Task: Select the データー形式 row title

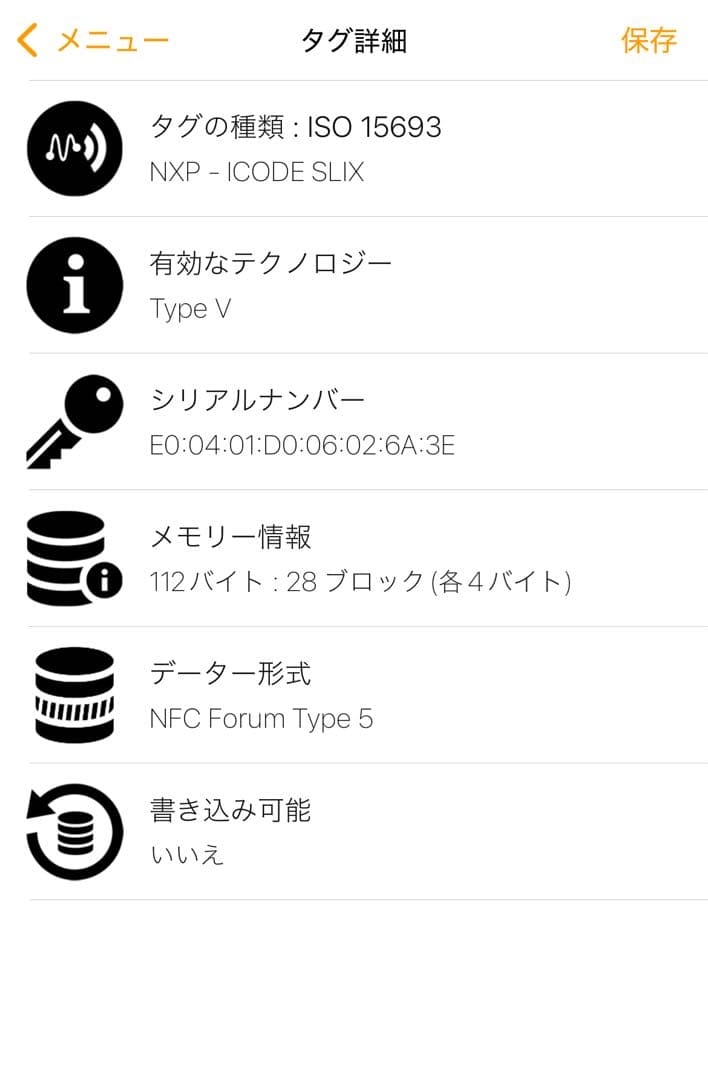Action: (x=230, y=673)
